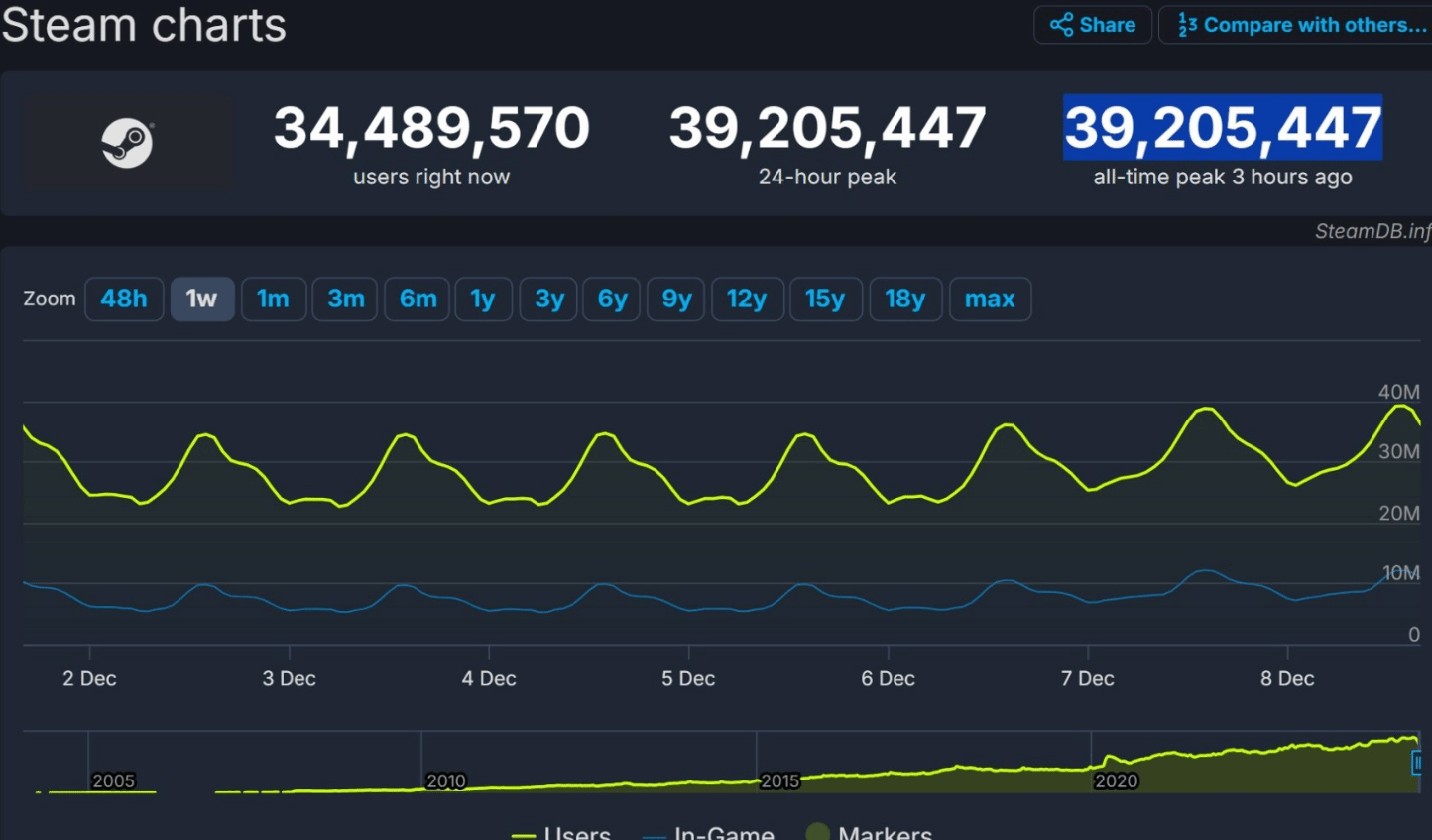
Task: Click the Share button
Action: tap(1093, 25)
